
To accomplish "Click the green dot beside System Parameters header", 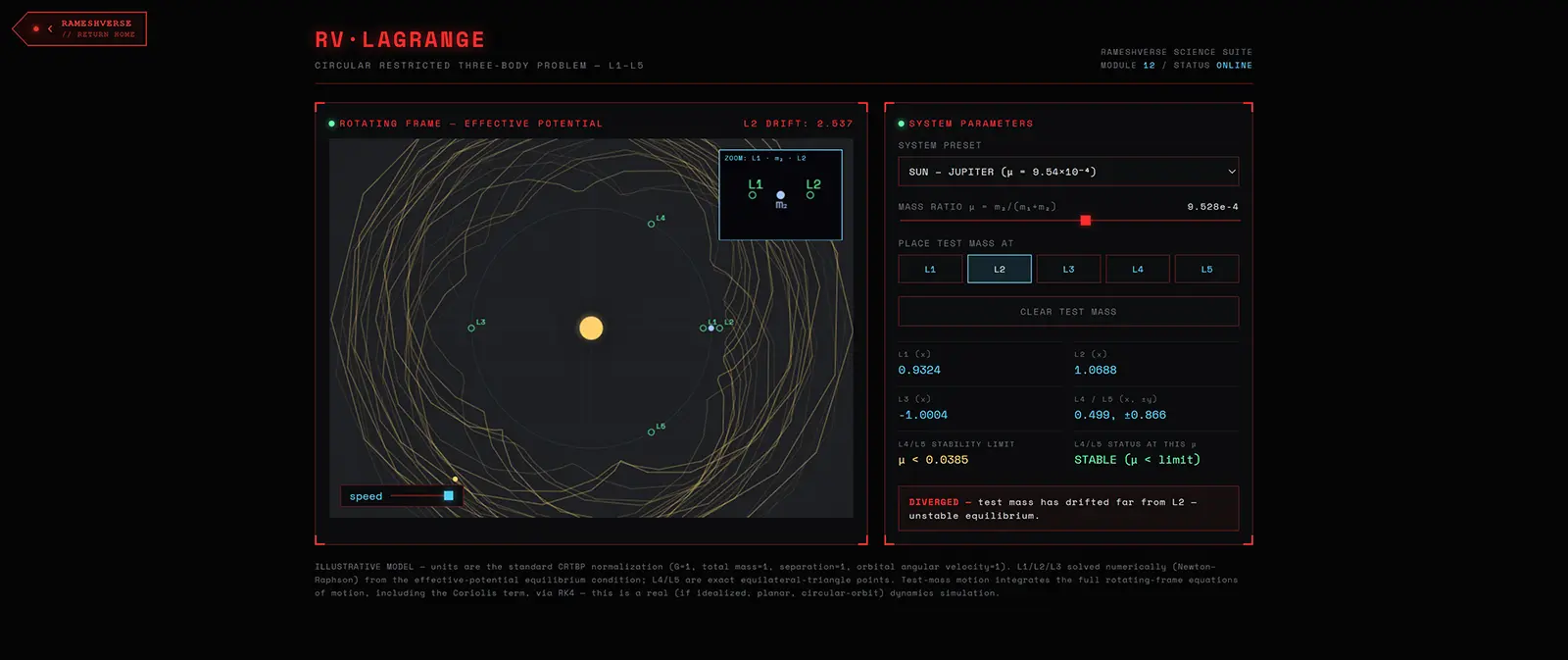I will pyautogui.click(x=901, y=124).
